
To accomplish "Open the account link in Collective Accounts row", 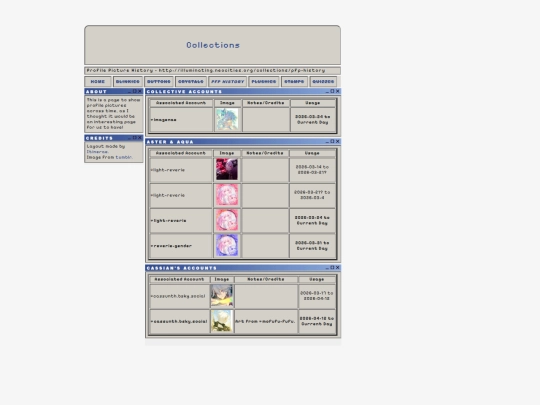I will pos(164,120).
